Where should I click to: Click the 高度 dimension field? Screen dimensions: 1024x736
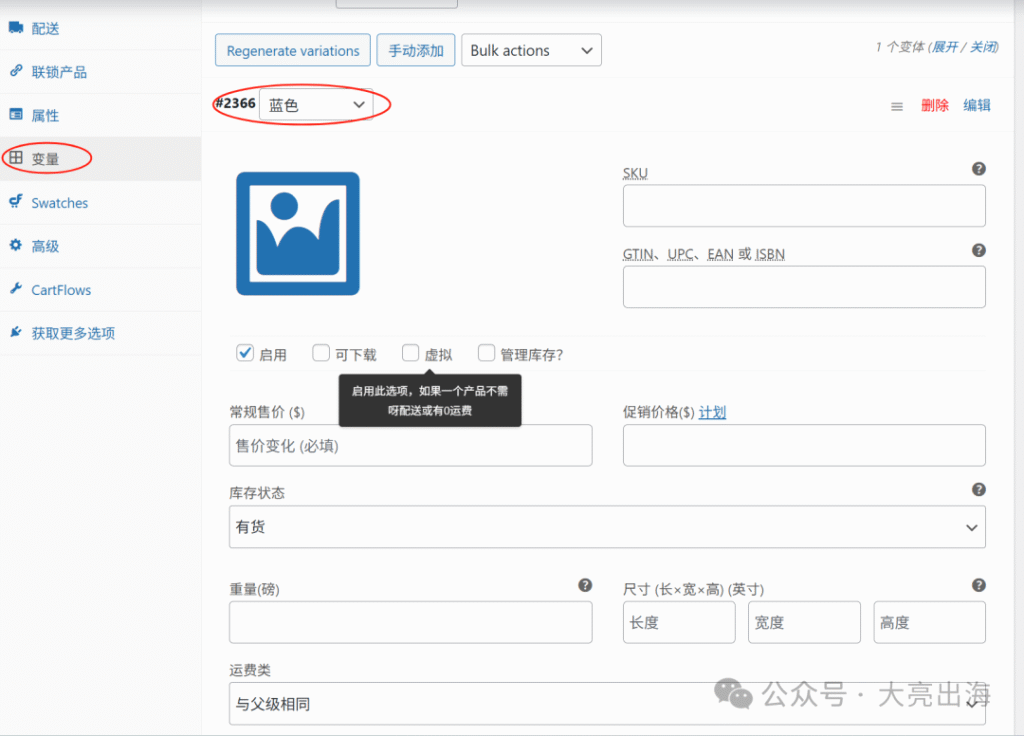pyautogui.click(x=929, y=622)
